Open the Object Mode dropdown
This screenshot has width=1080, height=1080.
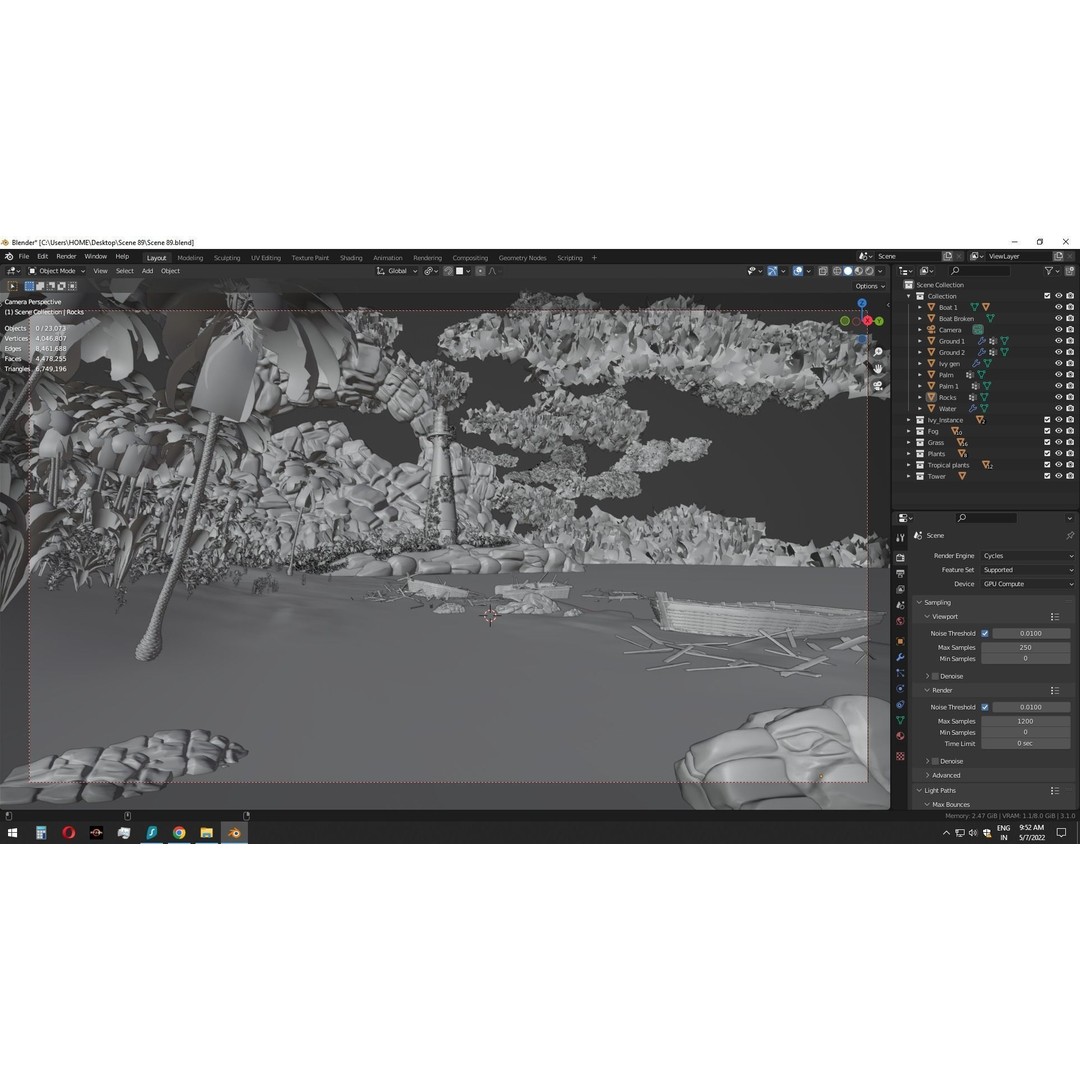(x=56, y=271)
